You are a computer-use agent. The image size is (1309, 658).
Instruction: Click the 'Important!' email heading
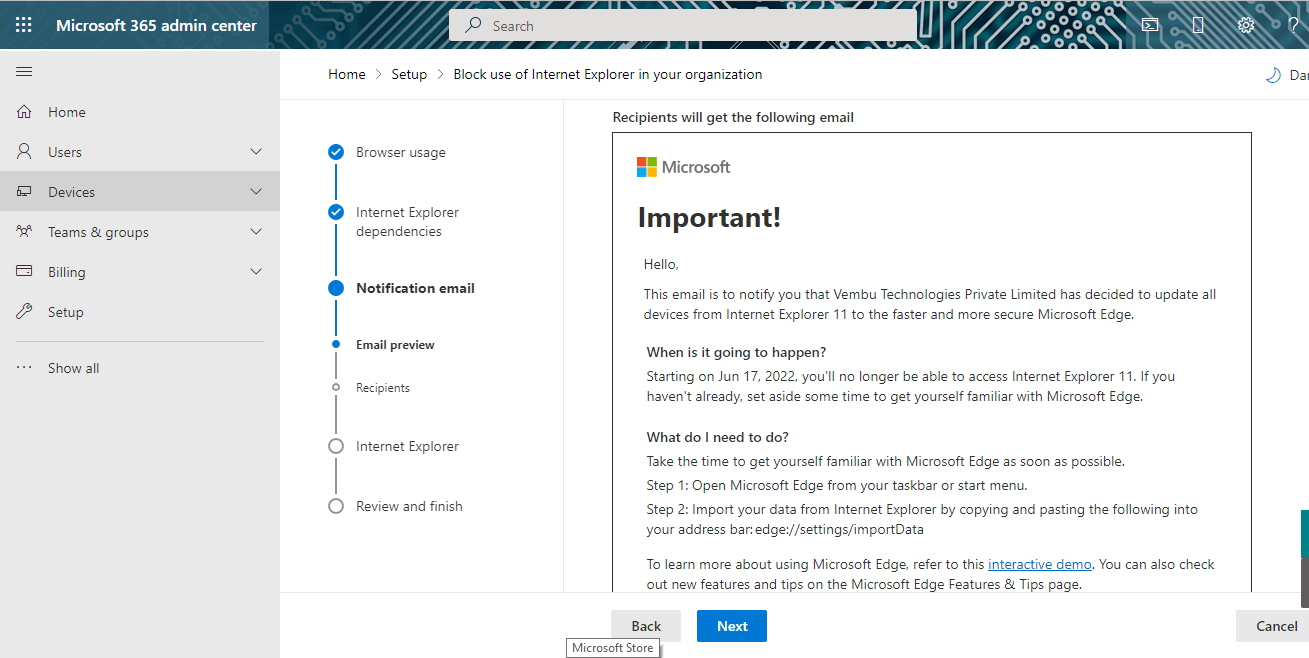[x=709, y=217]
